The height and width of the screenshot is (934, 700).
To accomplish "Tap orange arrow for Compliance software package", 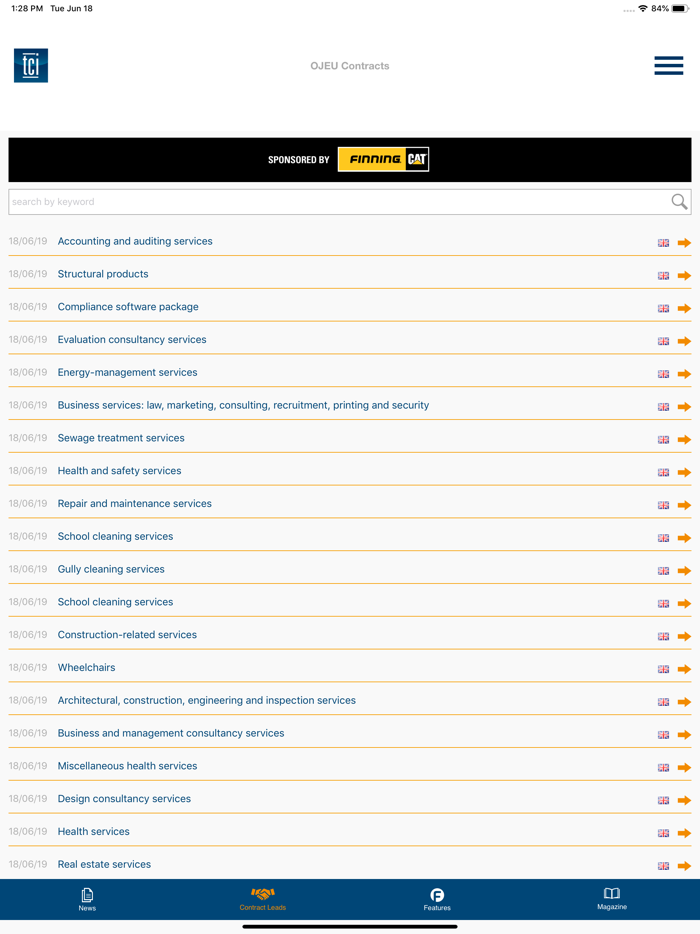I will pyautogui.click(x=684, y=308).
